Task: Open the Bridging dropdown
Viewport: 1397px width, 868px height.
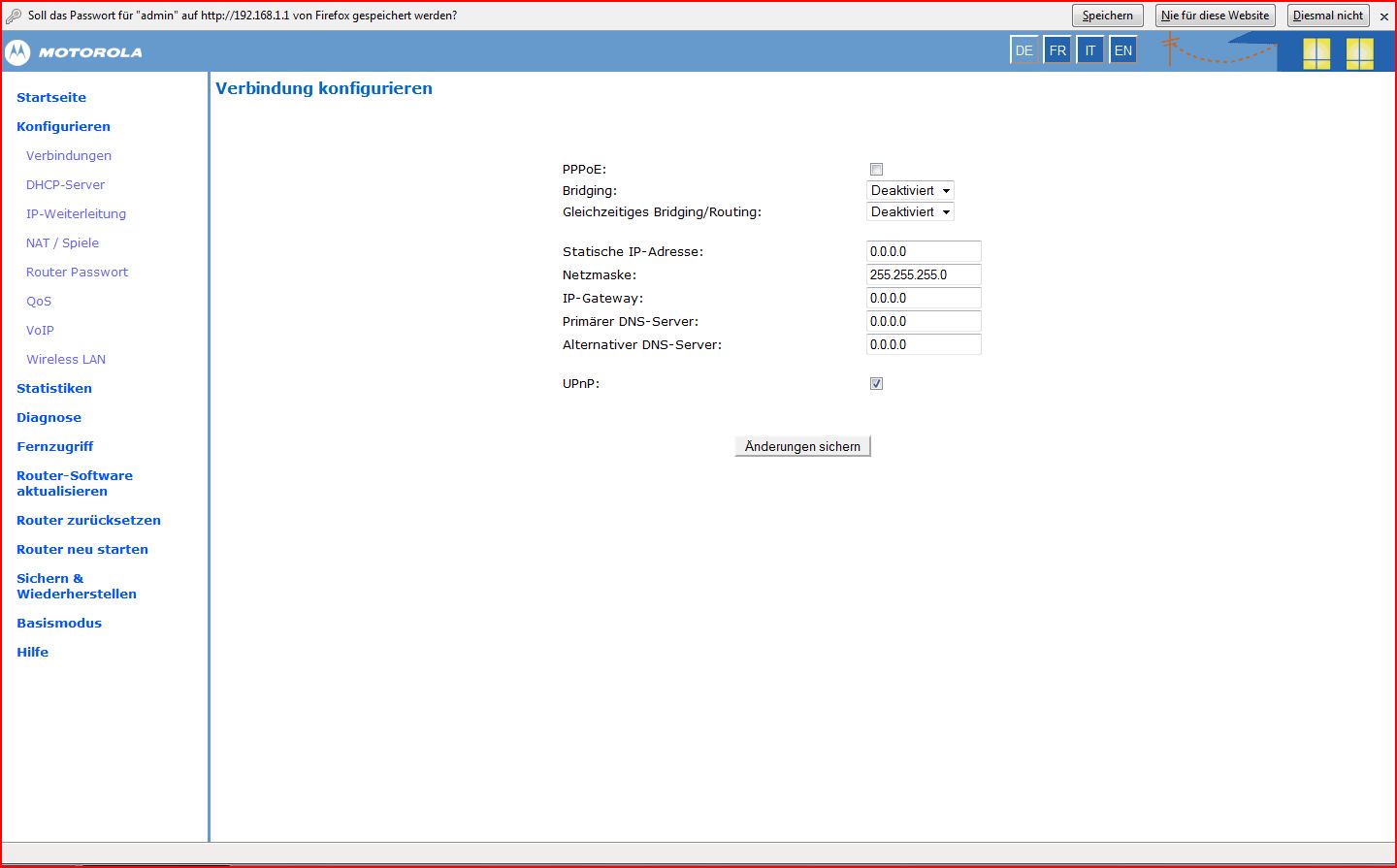Action: 910,190
